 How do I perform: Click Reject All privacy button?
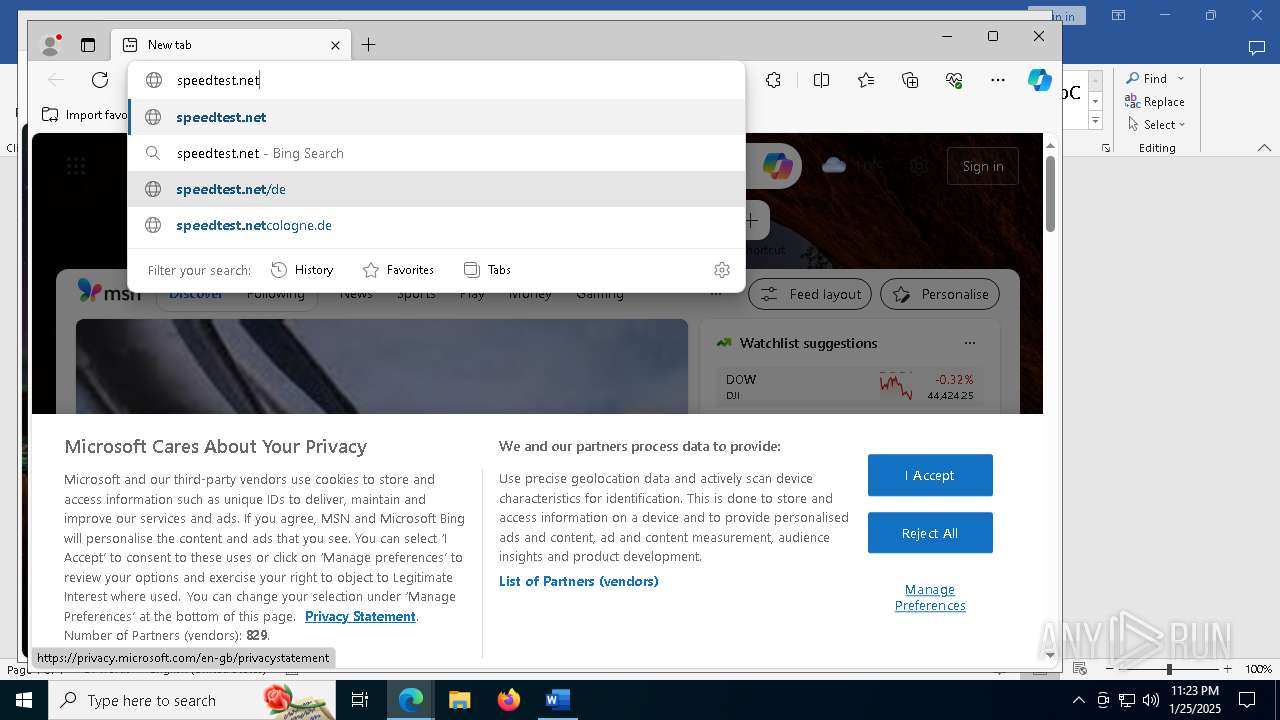pyautogui.click(x=930, y=533)
